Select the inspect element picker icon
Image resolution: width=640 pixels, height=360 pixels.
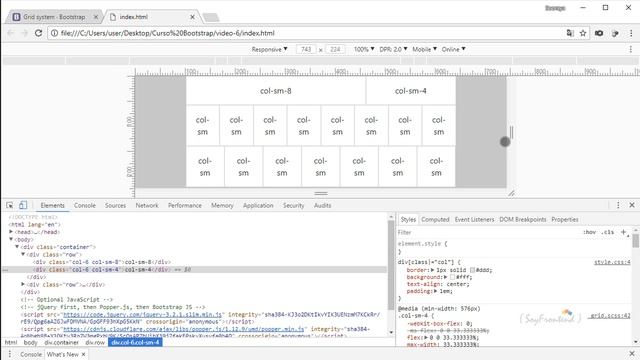tap(10, 205)
